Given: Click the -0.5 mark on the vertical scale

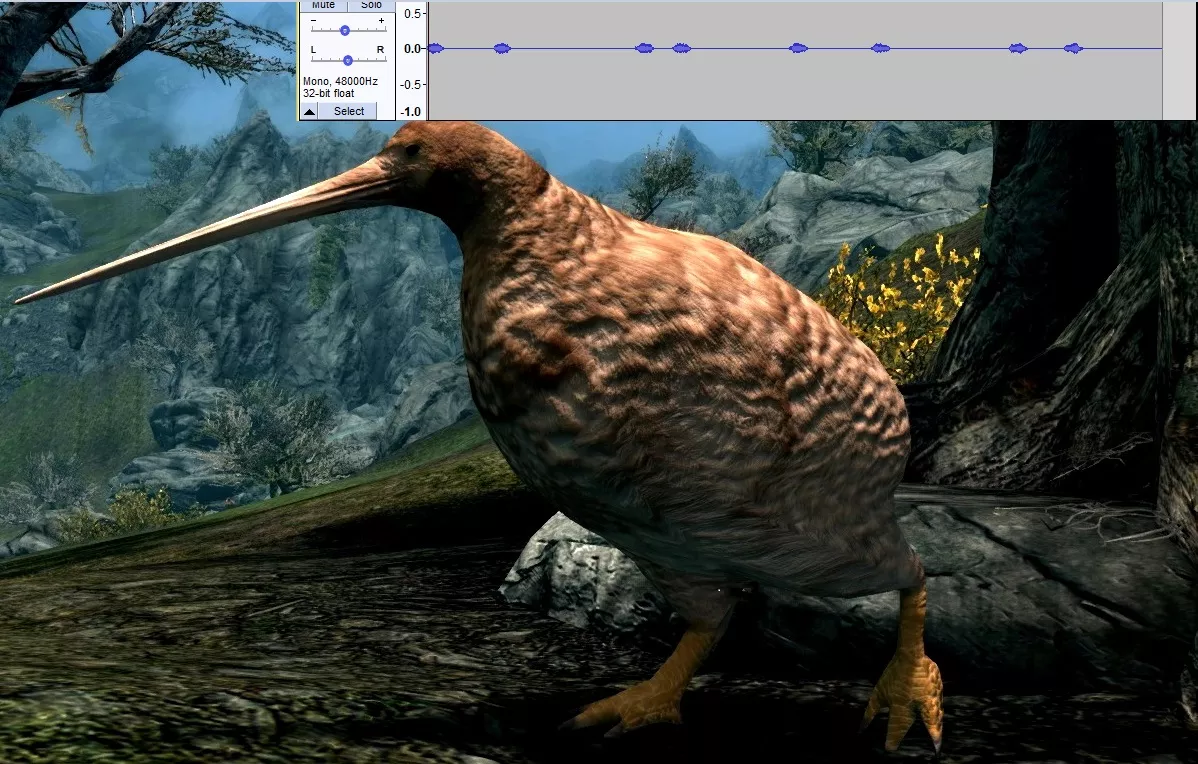Looking at the screenshot, I should pyautogui.click(x=411, y=85).
